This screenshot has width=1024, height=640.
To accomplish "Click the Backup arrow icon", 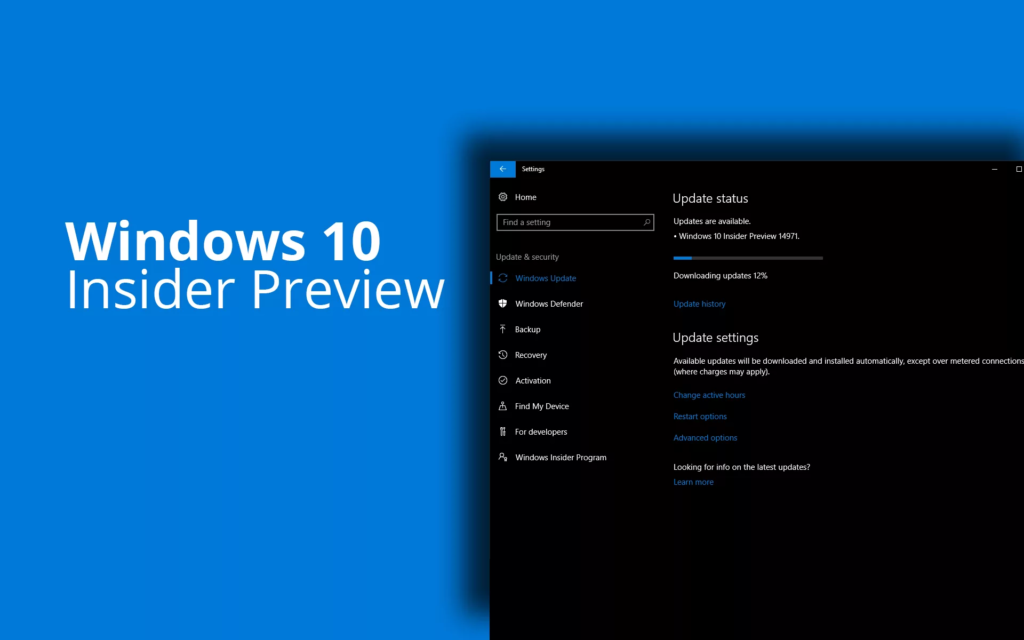I will point(502,329).
